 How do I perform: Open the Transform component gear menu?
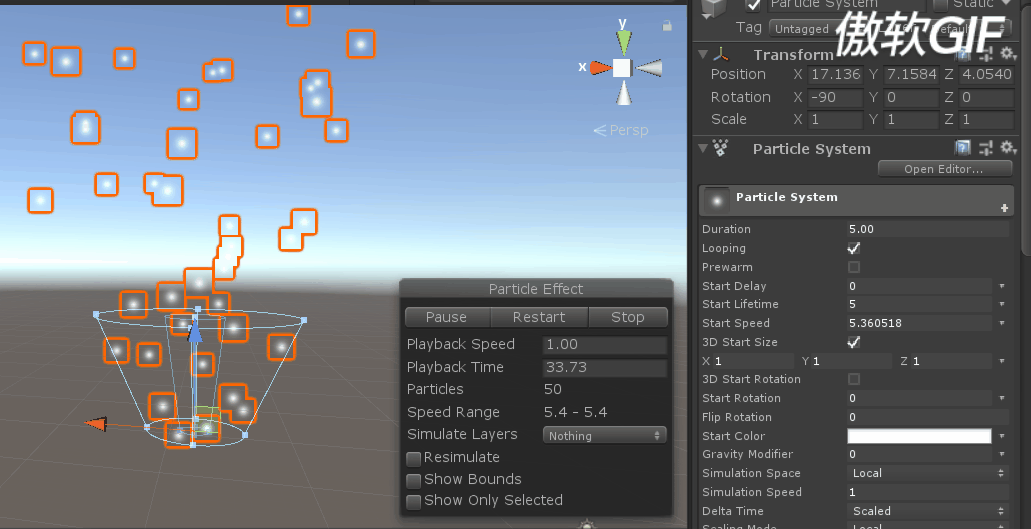(1007, 53)
